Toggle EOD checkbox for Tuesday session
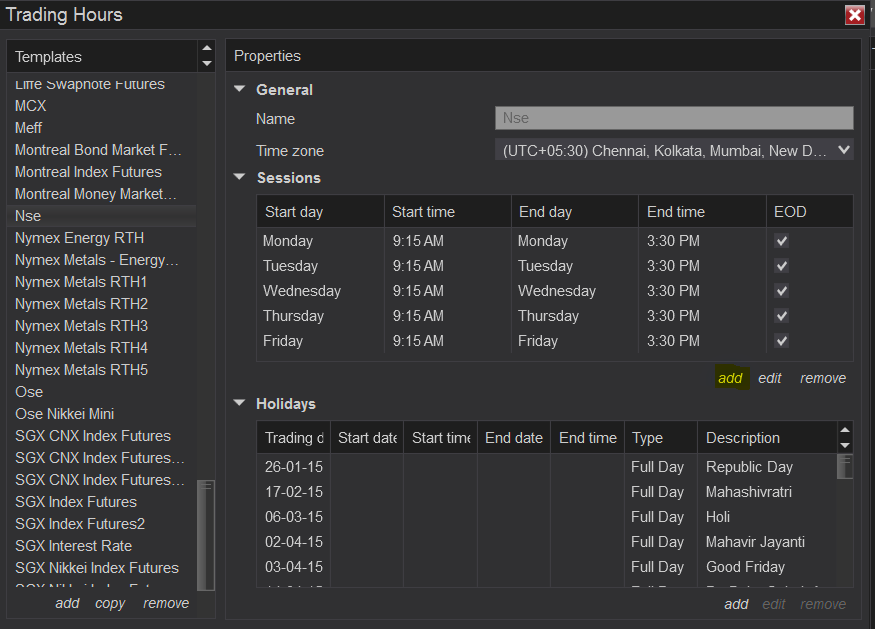 [x=782, y=266]
